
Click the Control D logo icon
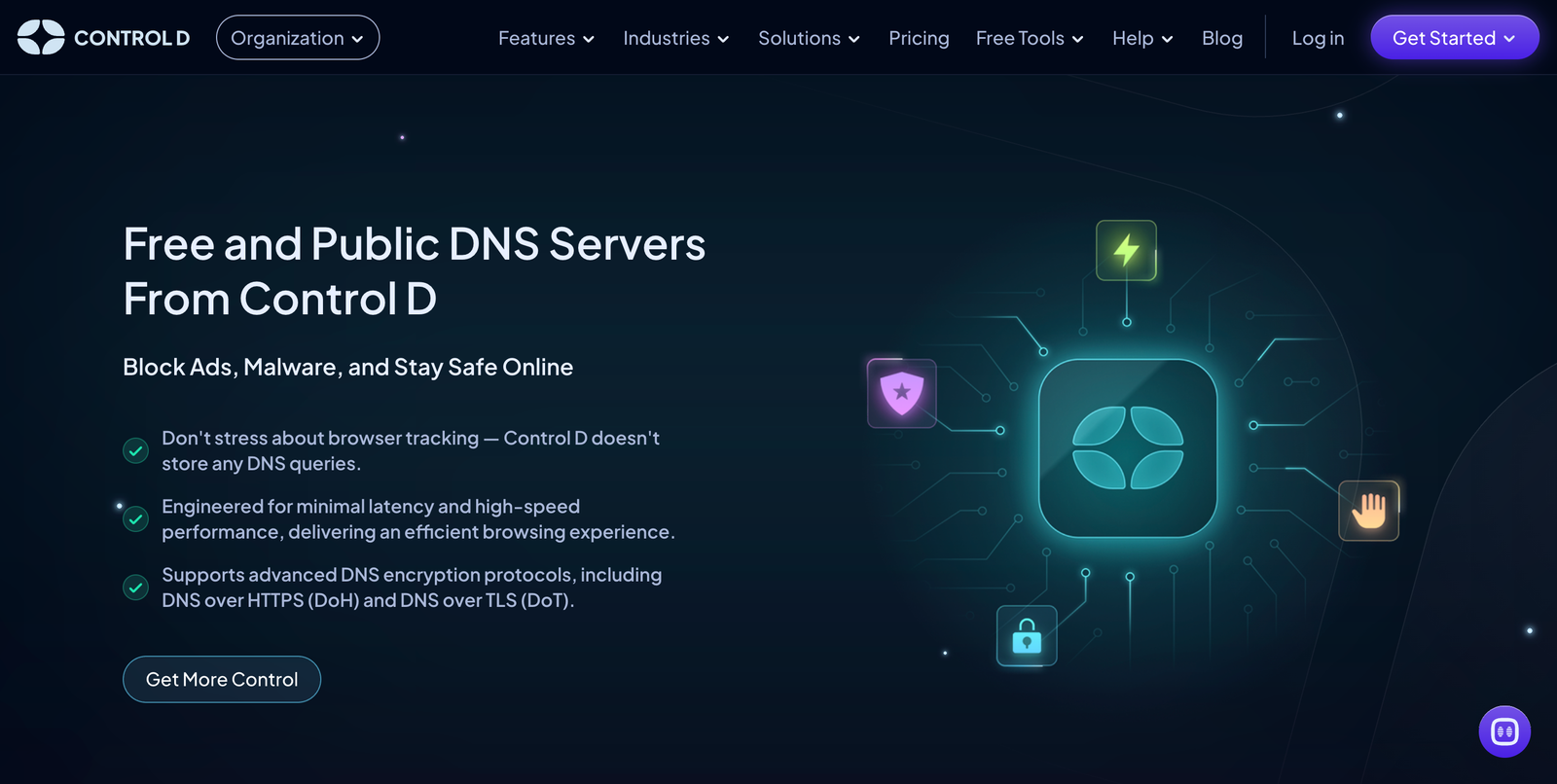click(x=41, y=38)
